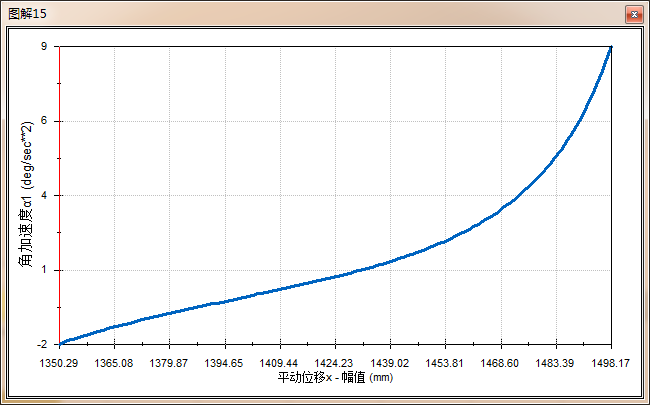
Task: Click the y-axis value 6
Action: pos(44,121)
